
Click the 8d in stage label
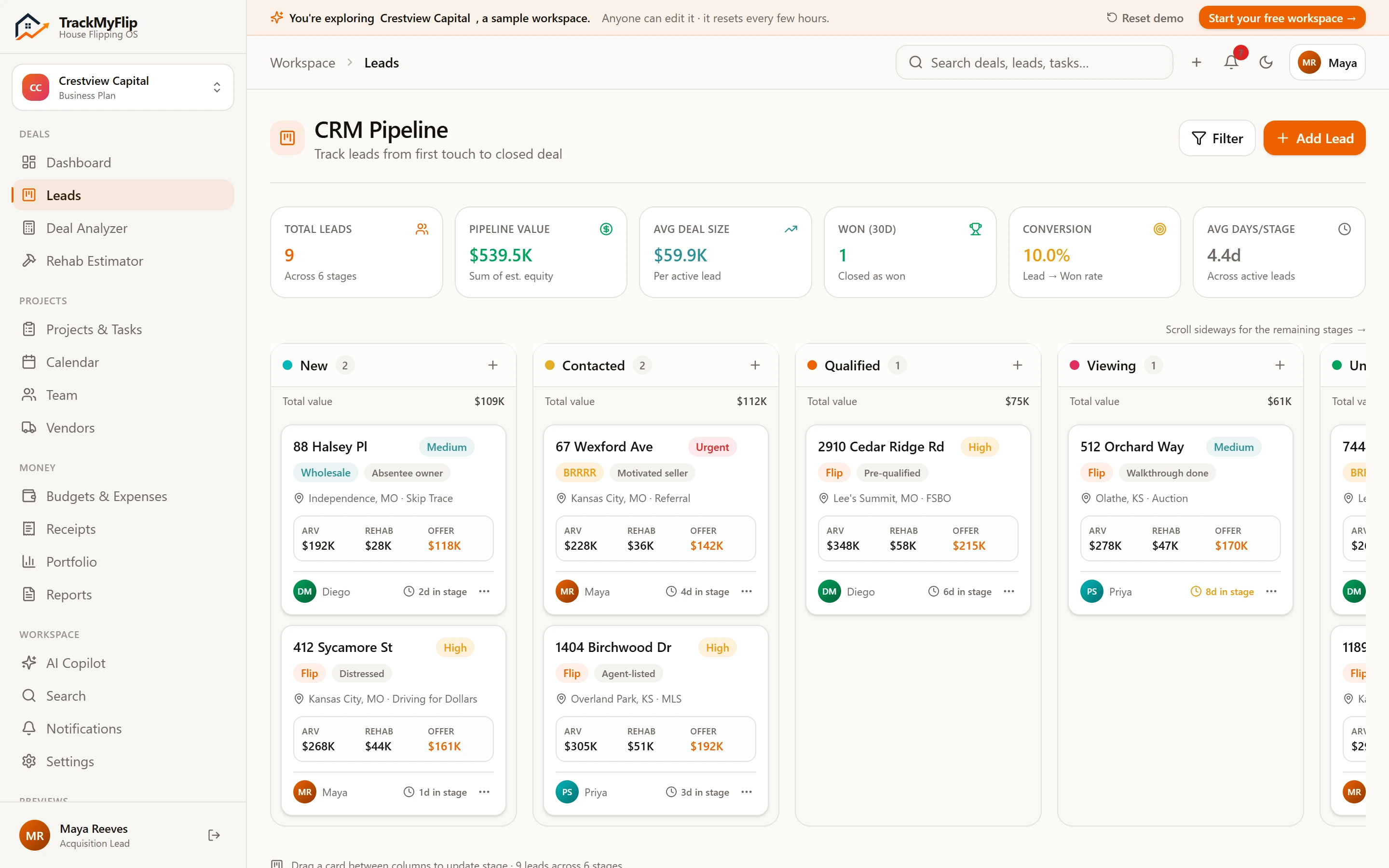[1222, 591]
